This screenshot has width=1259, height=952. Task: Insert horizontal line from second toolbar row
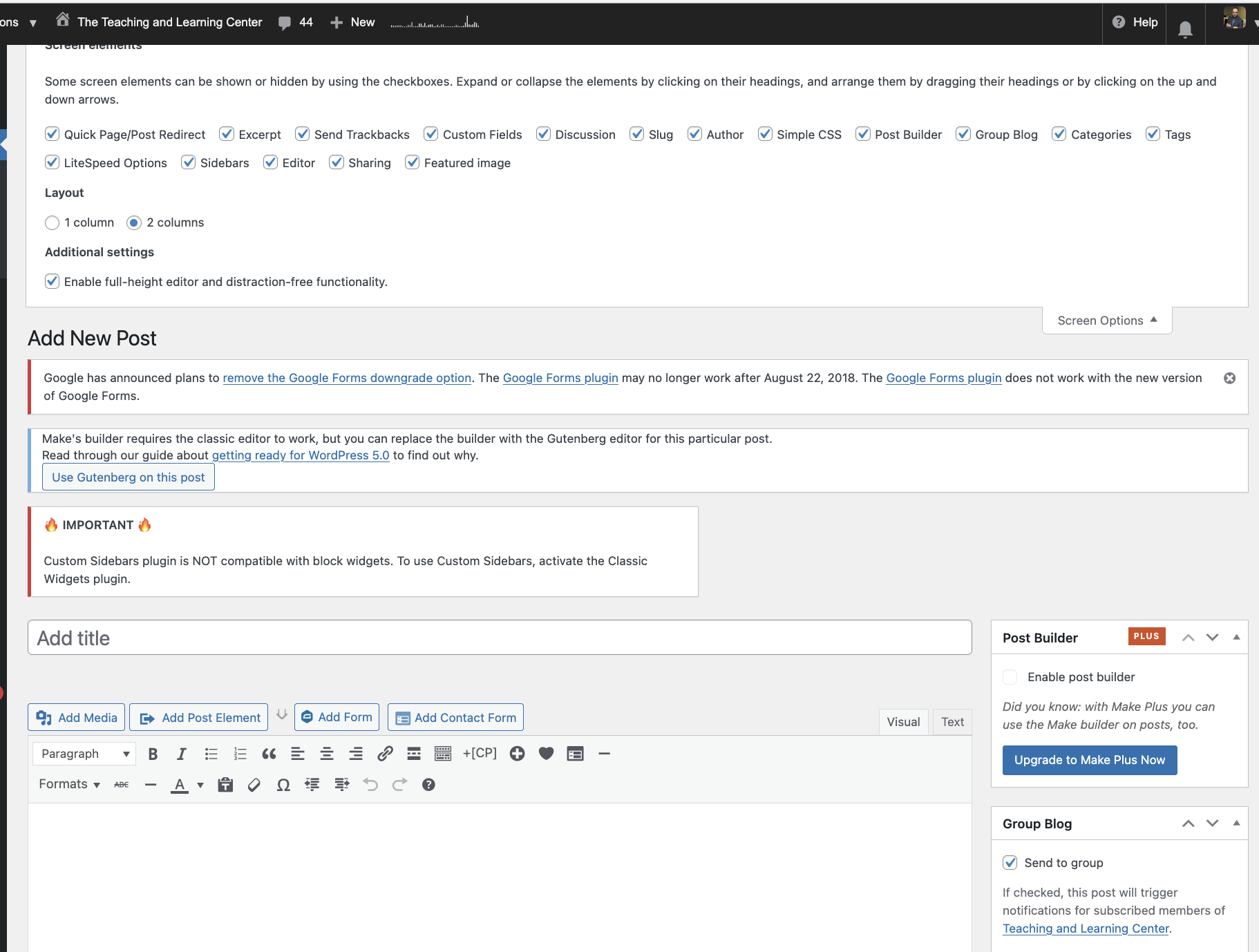[x=151, y=785]
